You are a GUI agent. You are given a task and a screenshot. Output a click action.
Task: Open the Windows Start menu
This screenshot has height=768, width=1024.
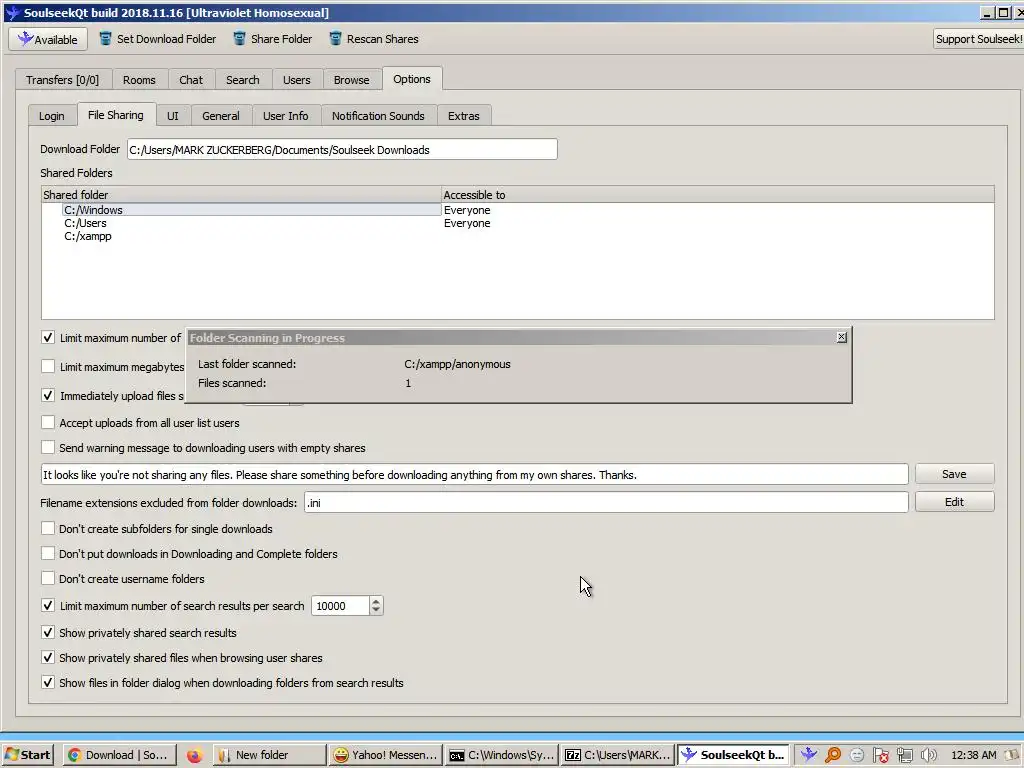(27, 755)
